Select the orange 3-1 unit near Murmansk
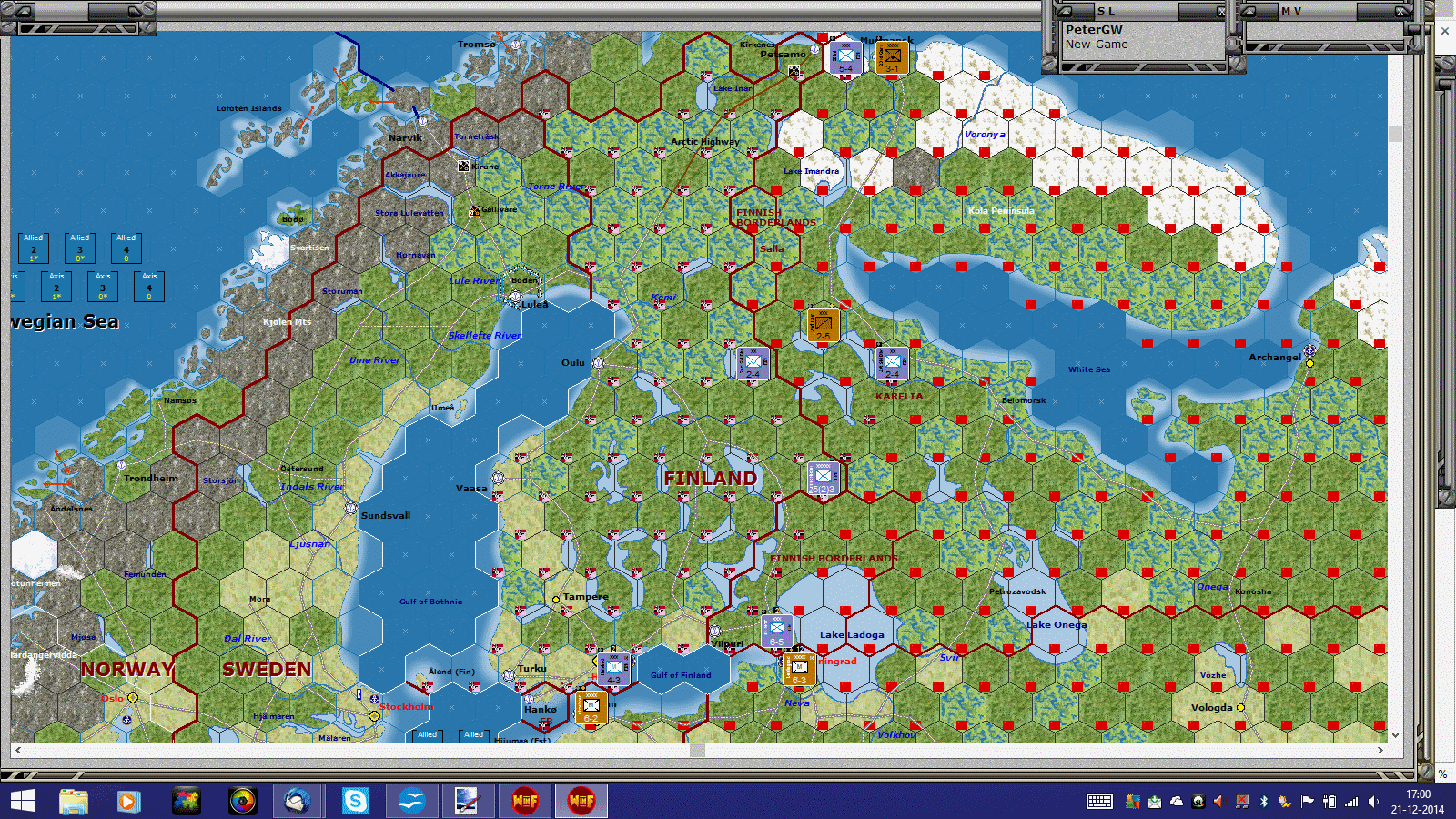Viewport: 1456px width, 819px height. click(x=892, y=58)
